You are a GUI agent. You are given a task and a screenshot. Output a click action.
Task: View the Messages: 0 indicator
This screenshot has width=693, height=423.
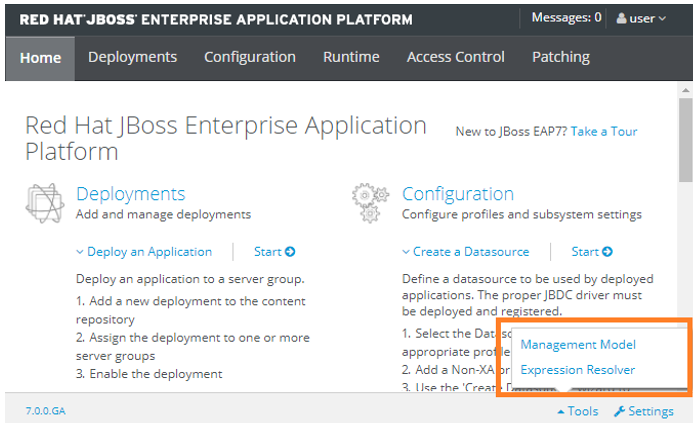566,17
